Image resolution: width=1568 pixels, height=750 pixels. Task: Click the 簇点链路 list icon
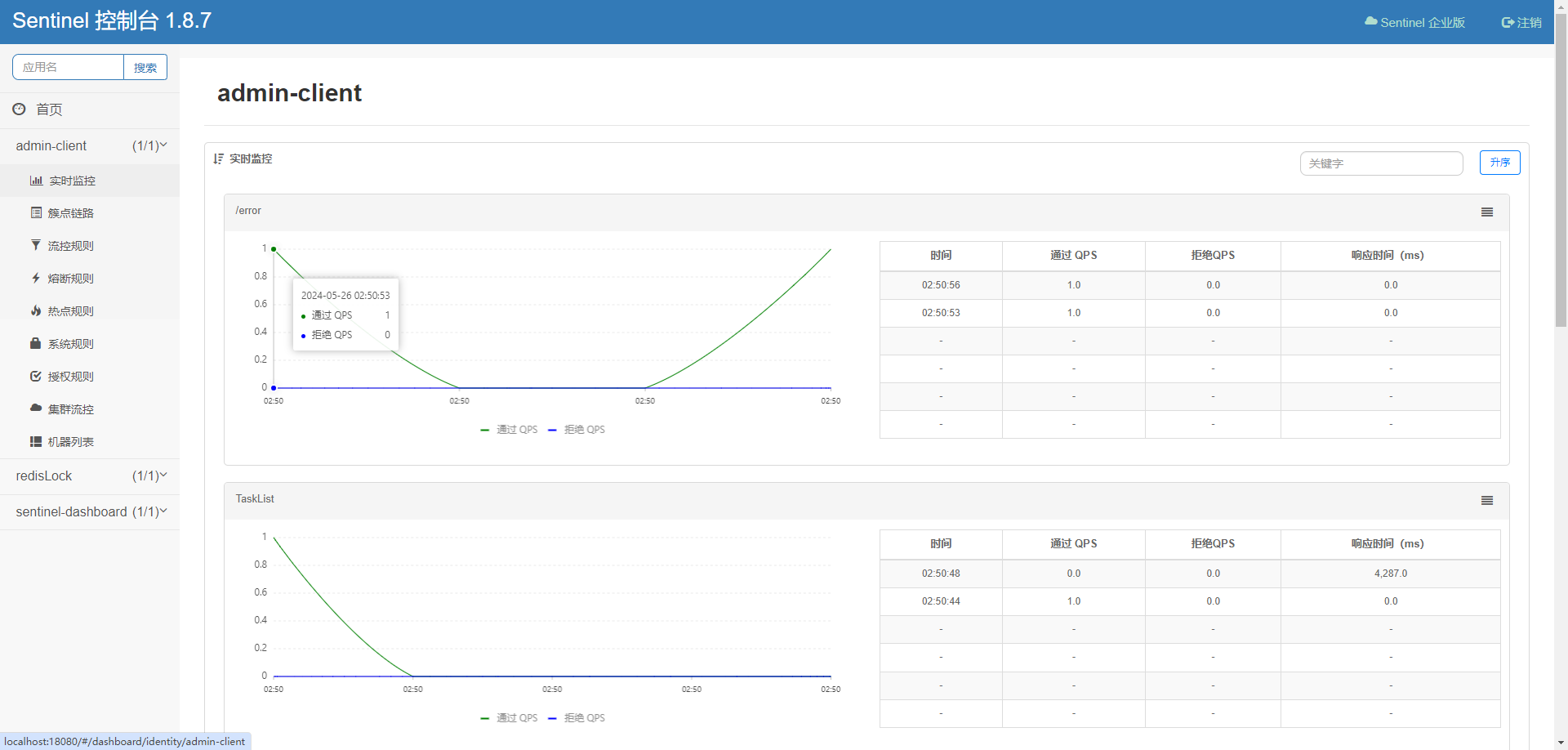click(36, 212)
